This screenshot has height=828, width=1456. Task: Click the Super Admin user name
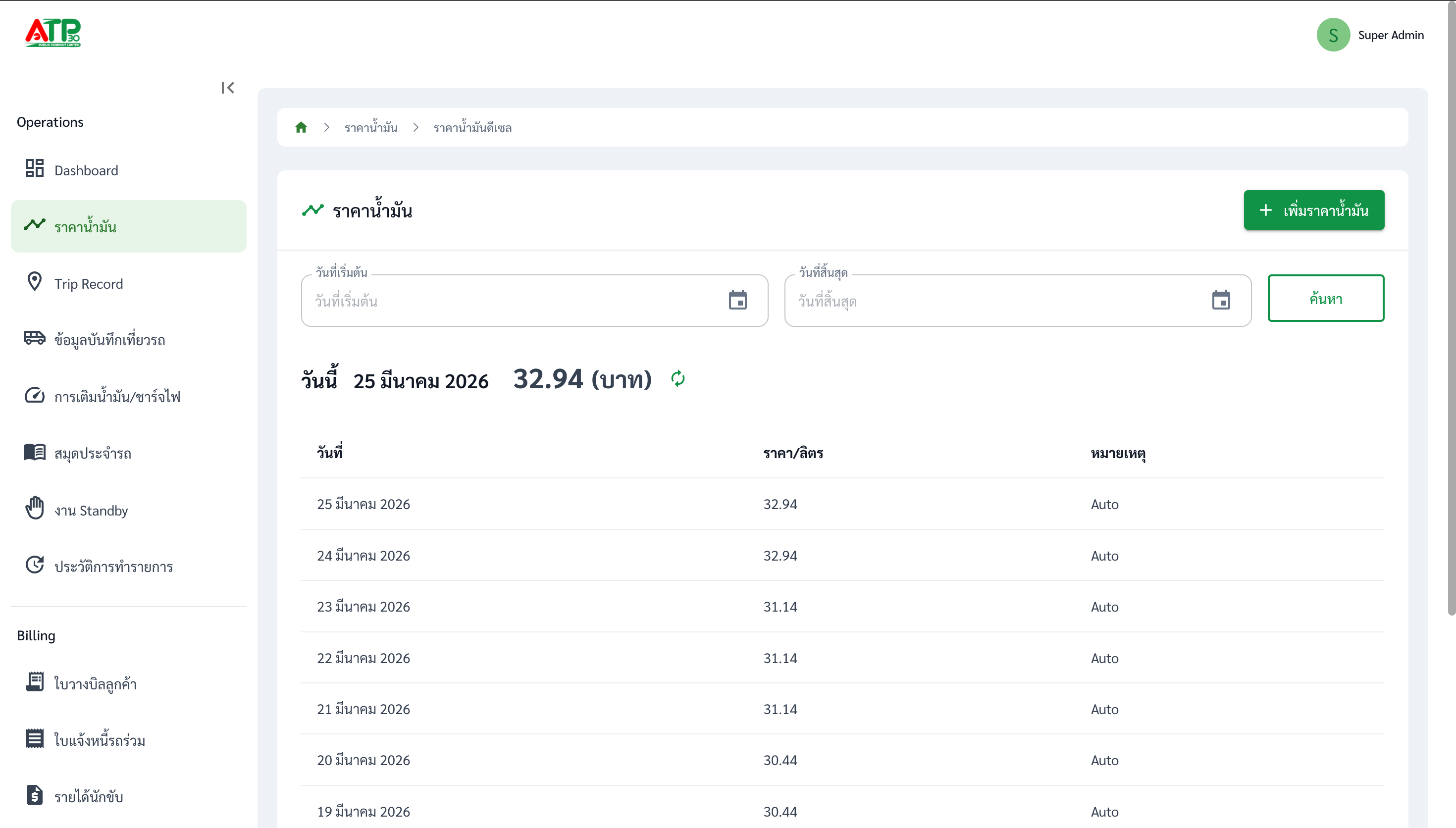pos(1391,35)
